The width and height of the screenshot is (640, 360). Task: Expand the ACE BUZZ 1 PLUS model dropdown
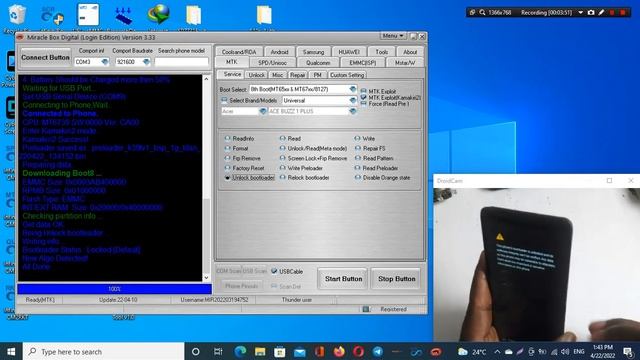tap(353, 111)
